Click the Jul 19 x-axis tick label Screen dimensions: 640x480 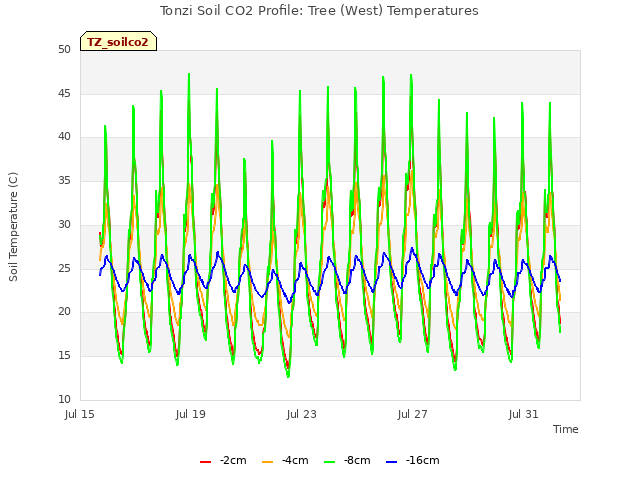191,414
